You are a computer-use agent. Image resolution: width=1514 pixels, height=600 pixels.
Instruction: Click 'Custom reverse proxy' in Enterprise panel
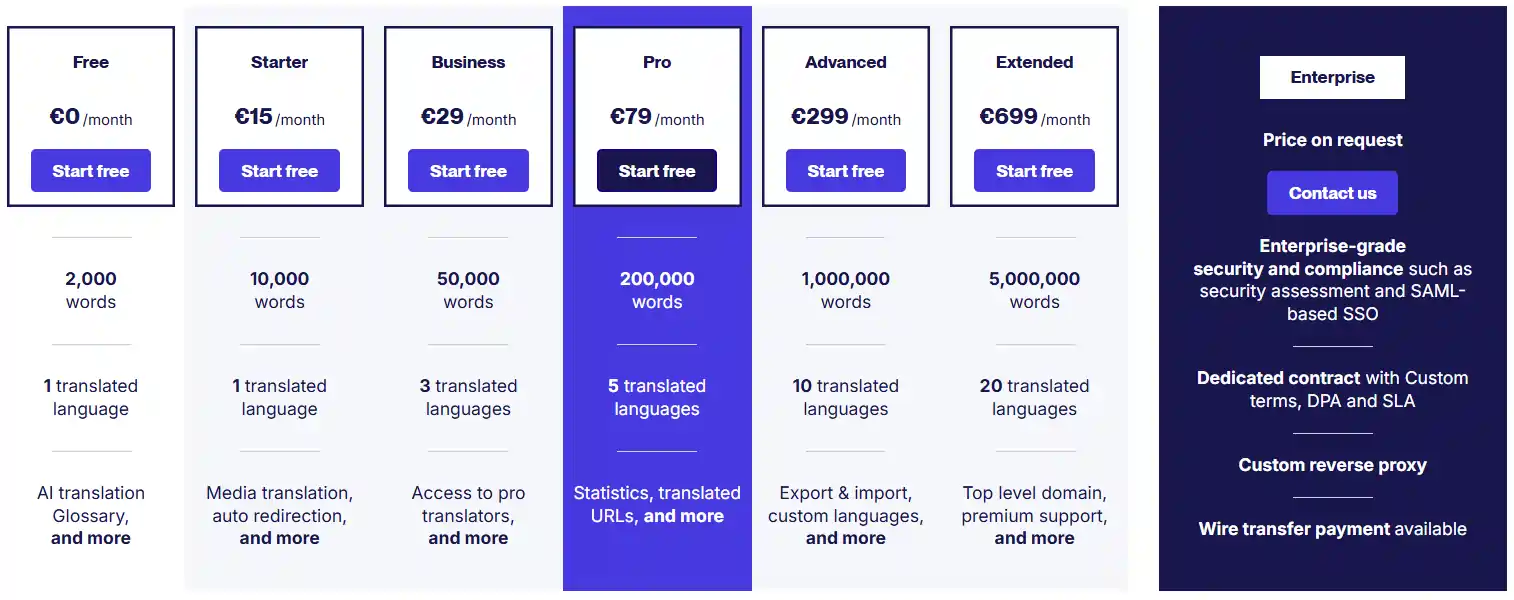coord(1332,464)
